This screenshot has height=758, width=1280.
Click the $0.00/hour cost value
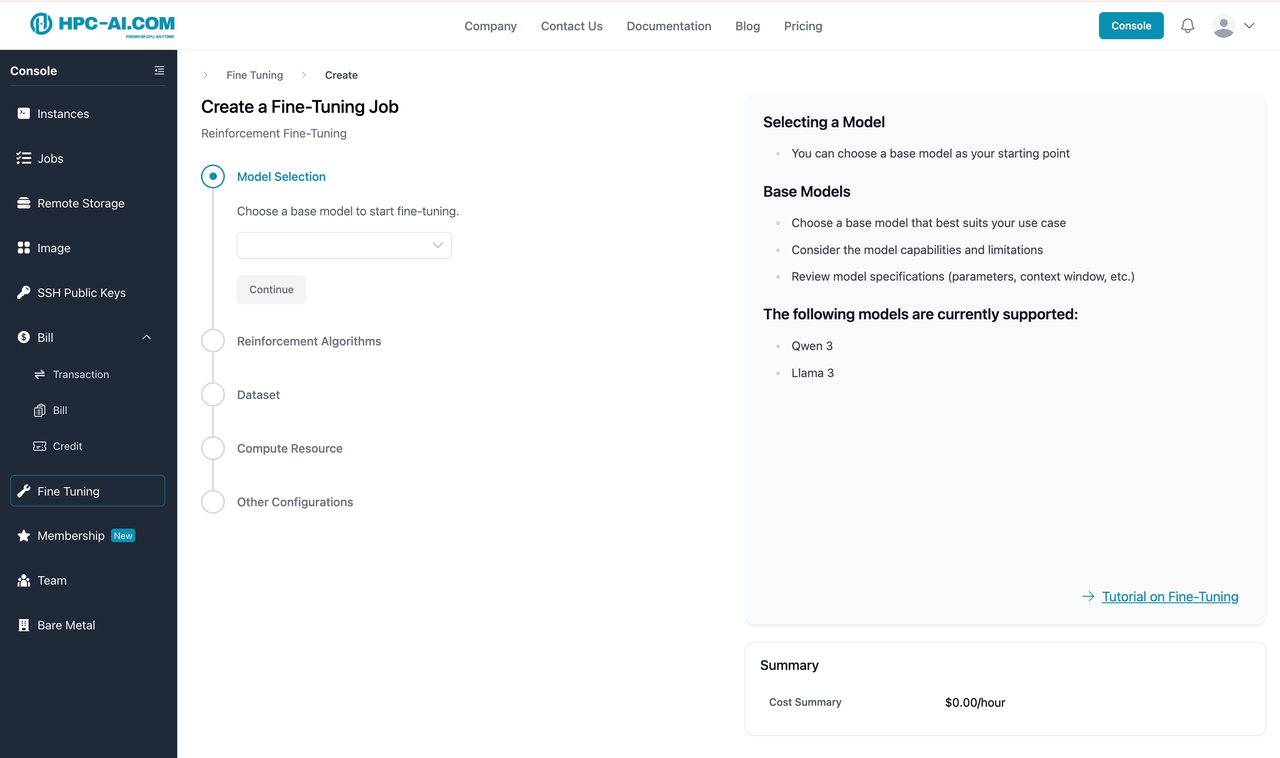tap(975, 703)
